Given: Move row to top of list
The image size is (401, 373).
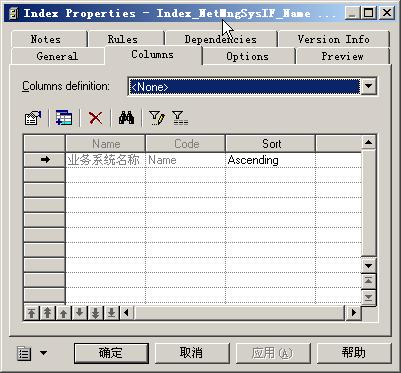Looking at the screenshot, I should (32, 313).
